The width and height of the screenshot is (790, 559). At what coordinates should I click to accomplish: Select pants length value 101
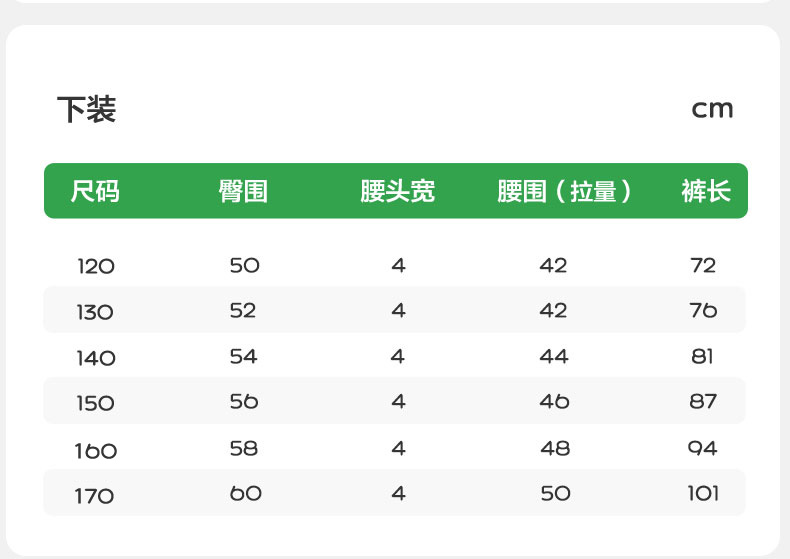(x=703, y=493)
